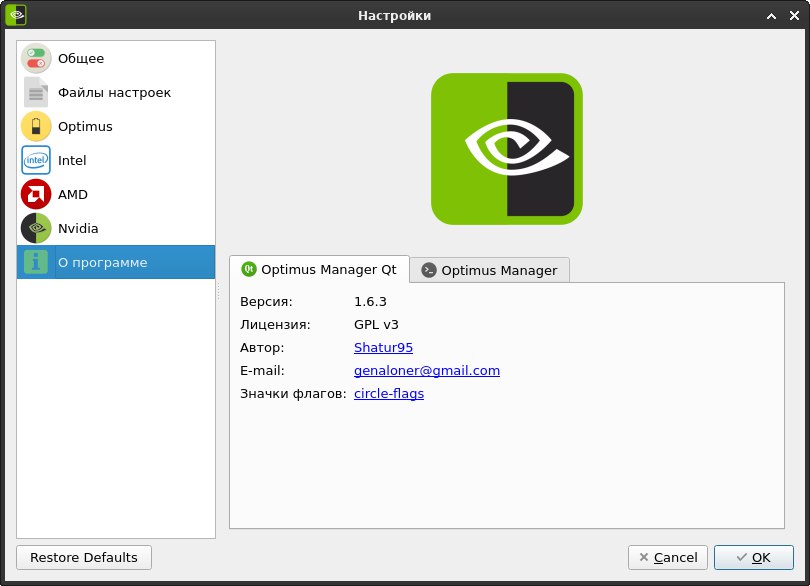Switch to the Optimus Manager tab
Viewport: 810px width, 586px height.
[x=490, y=270]
